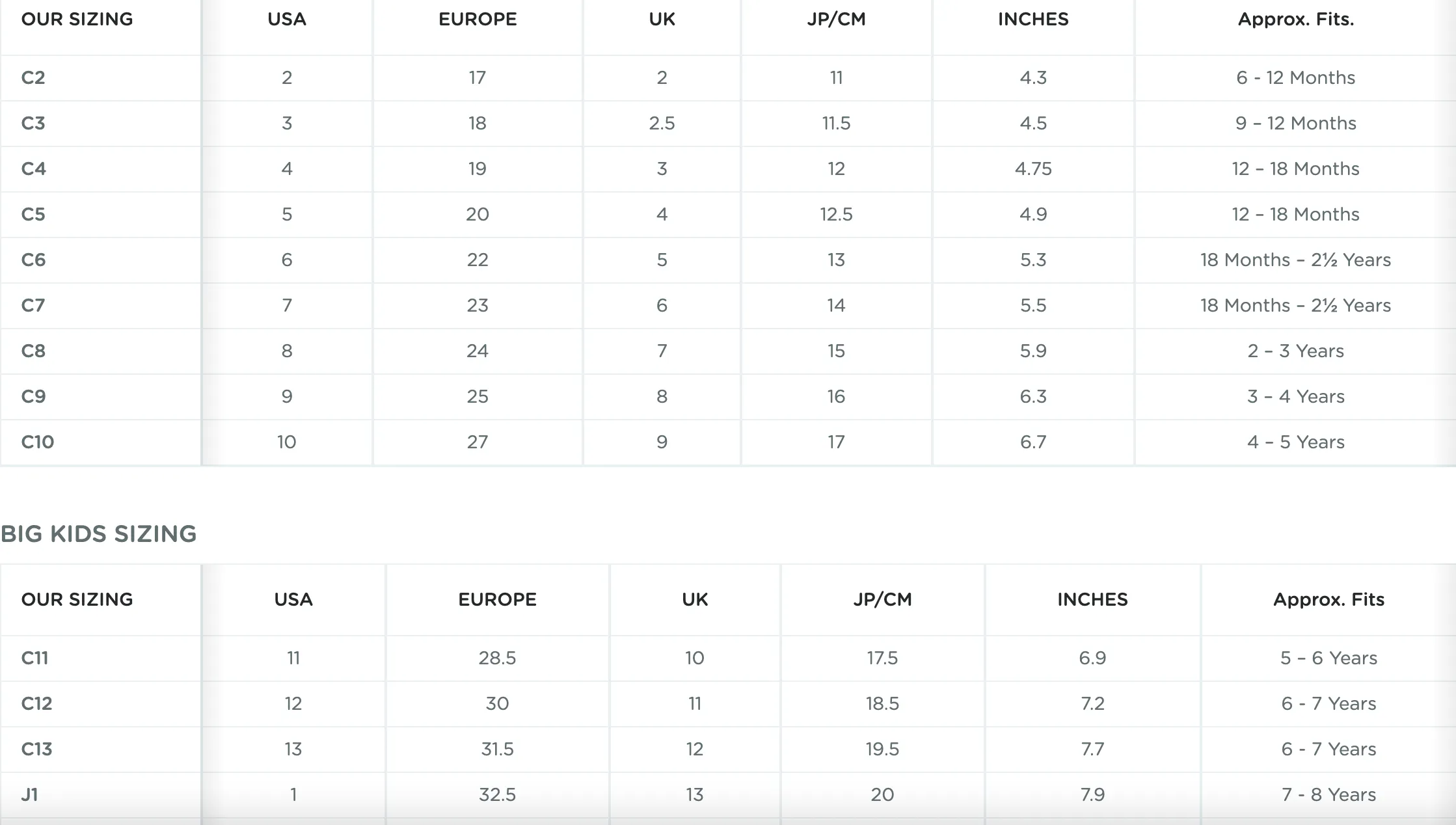The width and height of the screenshot is (1456, 825).
Task: Click the C2 size row label
Action: pos(33,77)
